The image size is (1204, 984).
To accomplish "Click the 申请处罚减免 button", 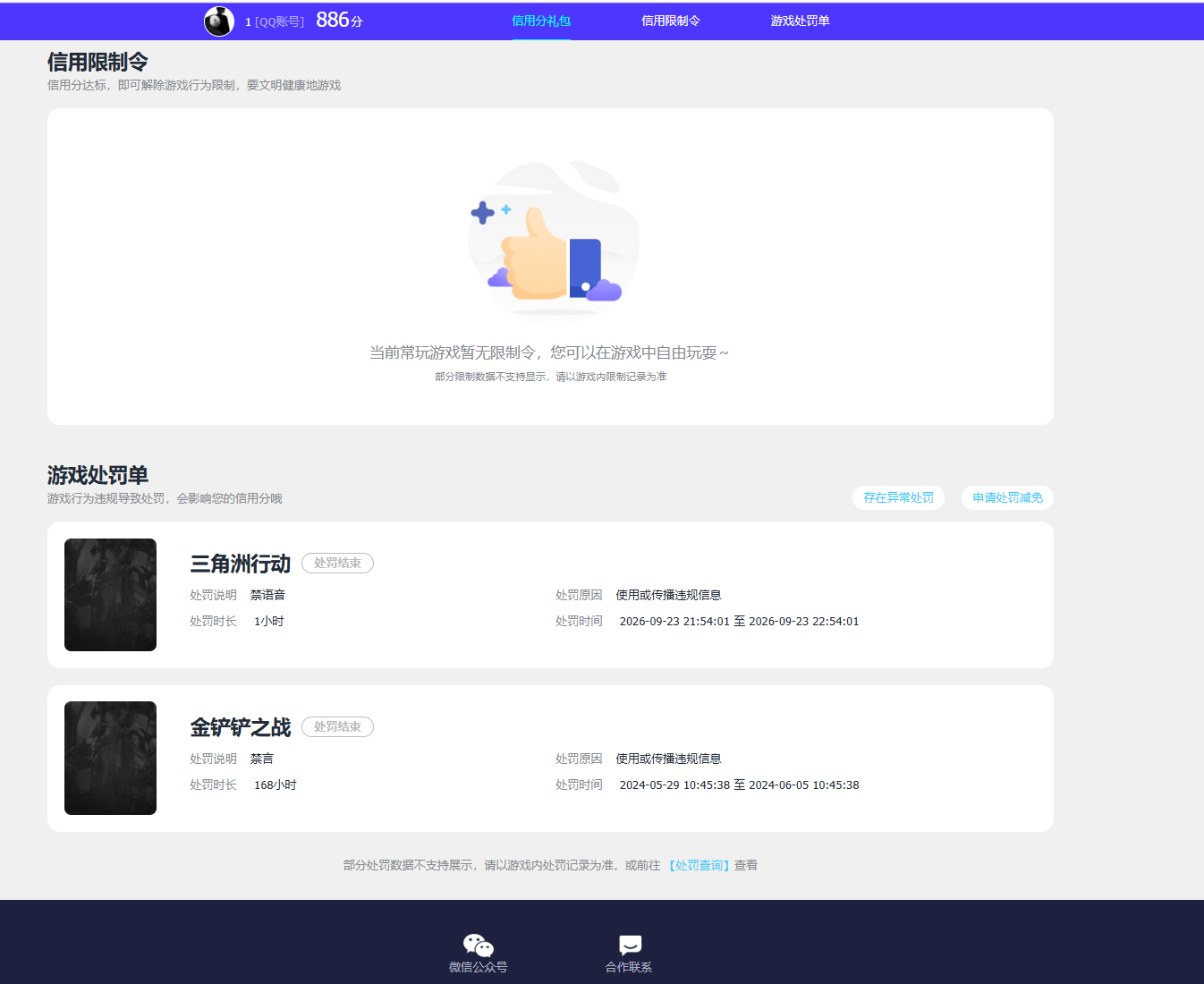I will point(1007,497).
